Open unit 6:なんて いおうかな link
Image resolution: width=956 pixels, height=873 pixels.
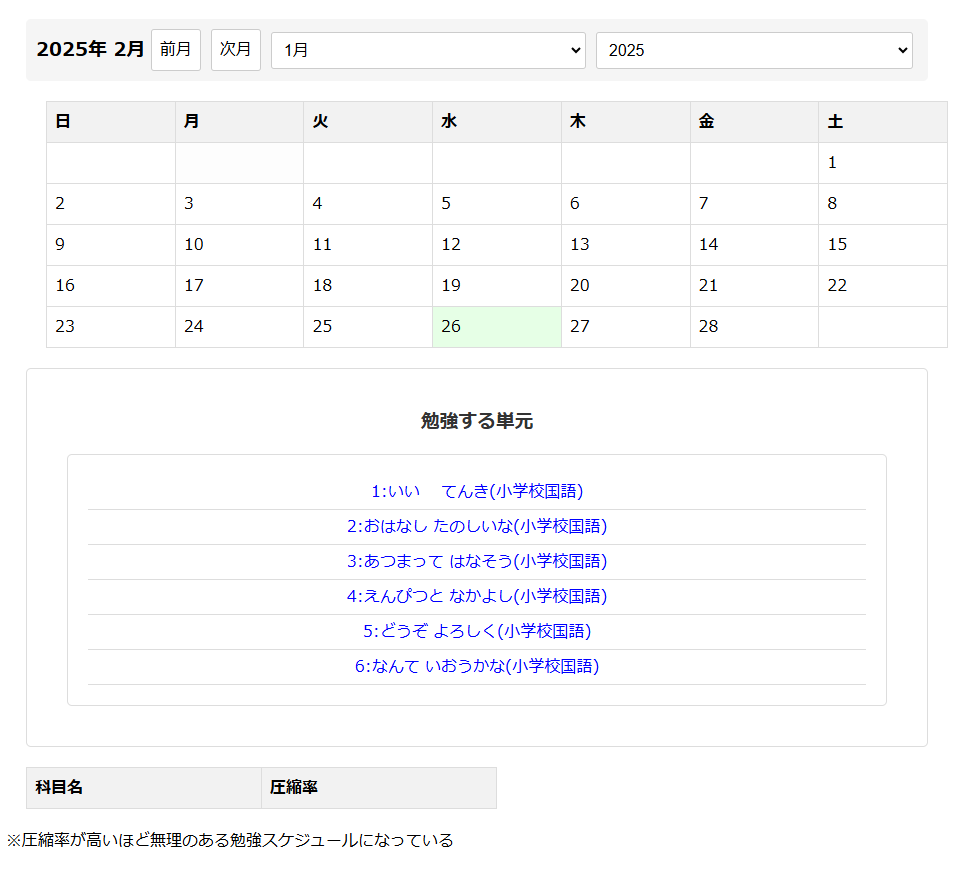(x=477, y=666)
